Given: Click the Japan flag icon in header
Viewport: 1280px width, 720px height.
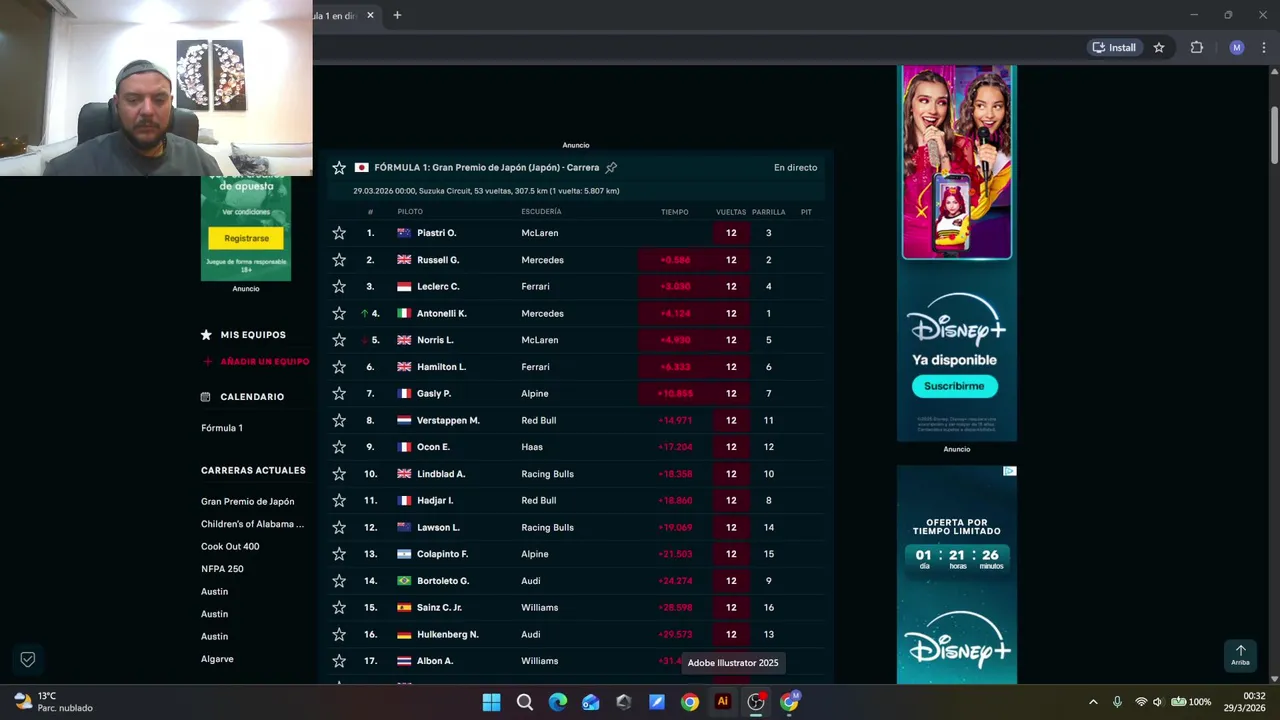Looking at the screenshot, I should pyautogui.click(x=362, y=168).
